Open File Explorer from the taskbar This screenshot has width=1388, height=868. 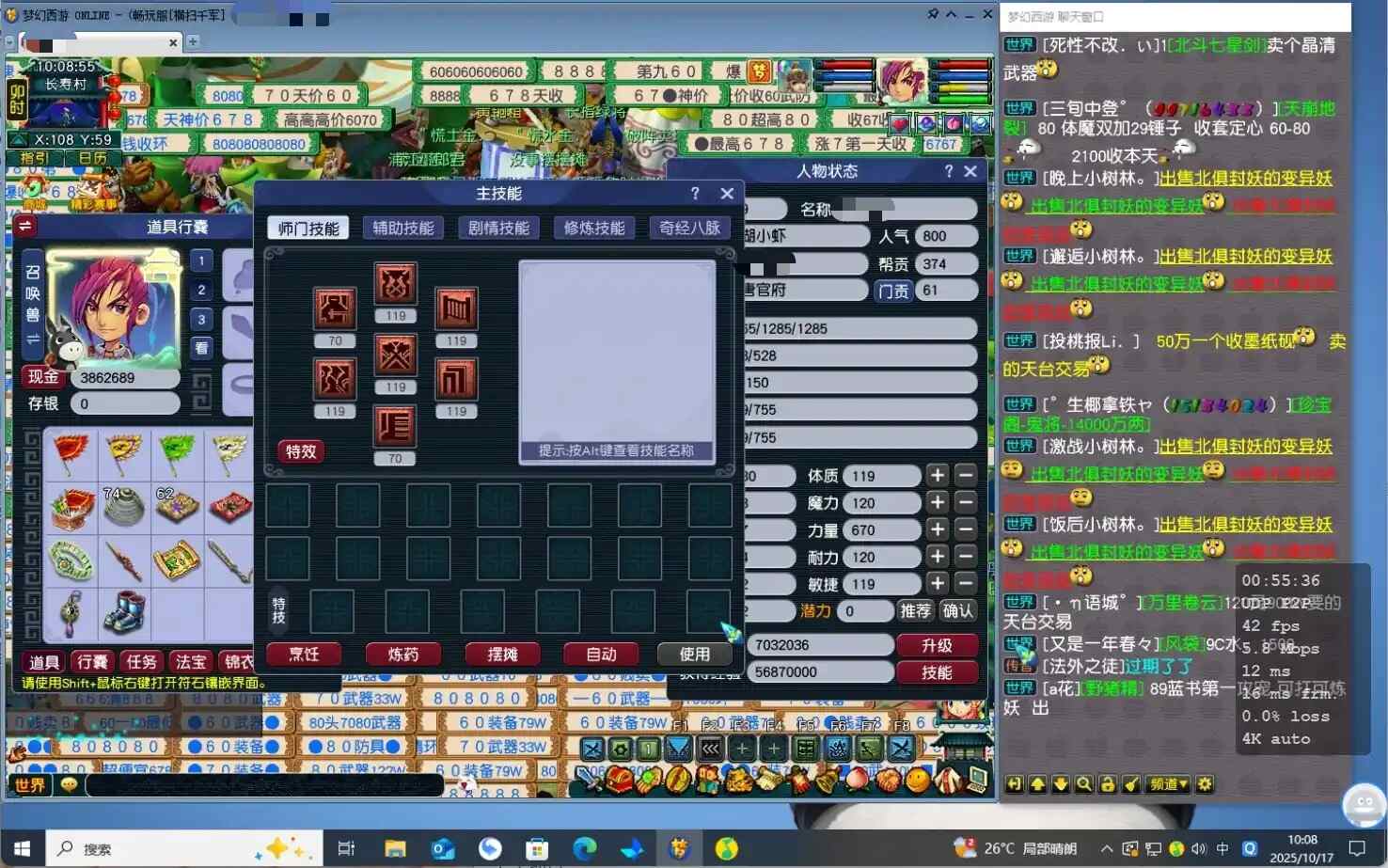[395, 848]
